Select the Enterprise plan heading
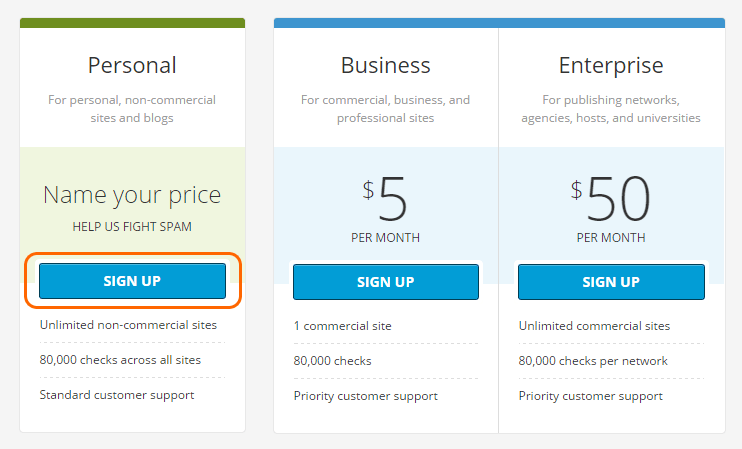The width and height of the screenshot is (742, 449). [611, 66]
